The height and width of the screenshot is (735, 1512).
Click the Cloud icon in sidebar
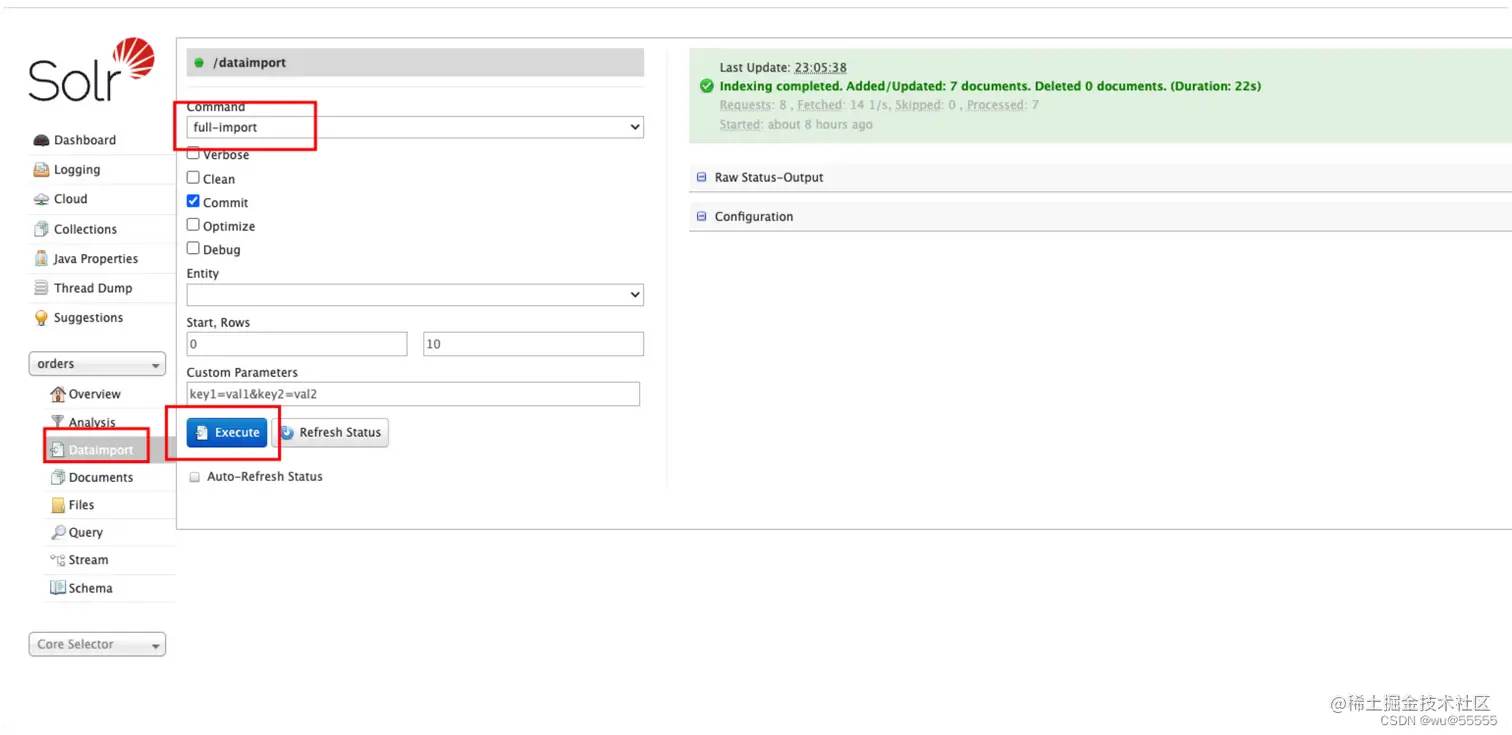tap(41, 199)
